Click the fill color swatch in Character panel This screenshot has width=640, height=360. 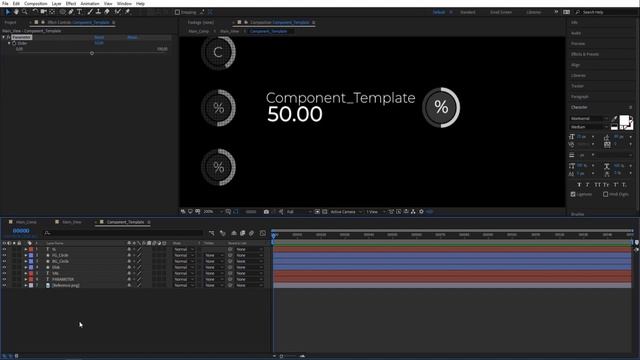pyautogui.click(x=624, y=120)
